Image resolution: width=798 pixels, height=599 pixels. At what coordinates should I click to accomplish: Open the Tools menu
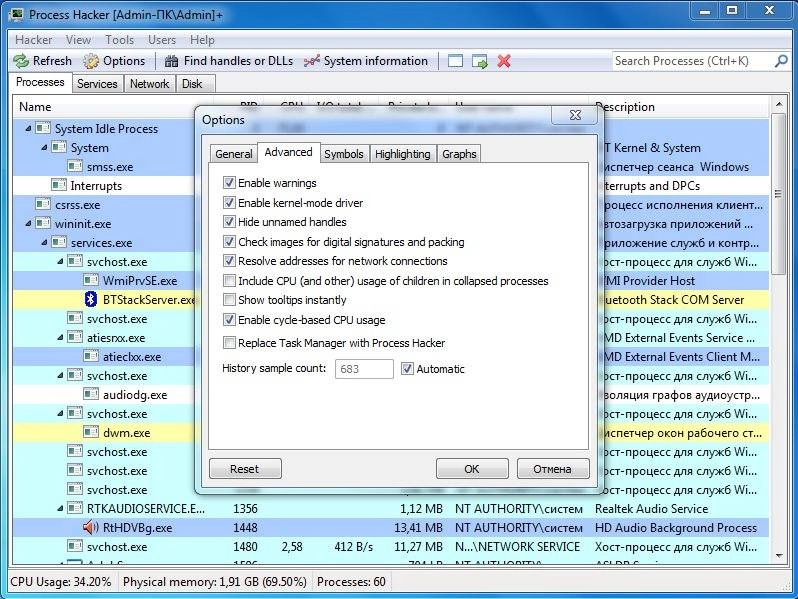pyautogui.click(x=120, y=40)
